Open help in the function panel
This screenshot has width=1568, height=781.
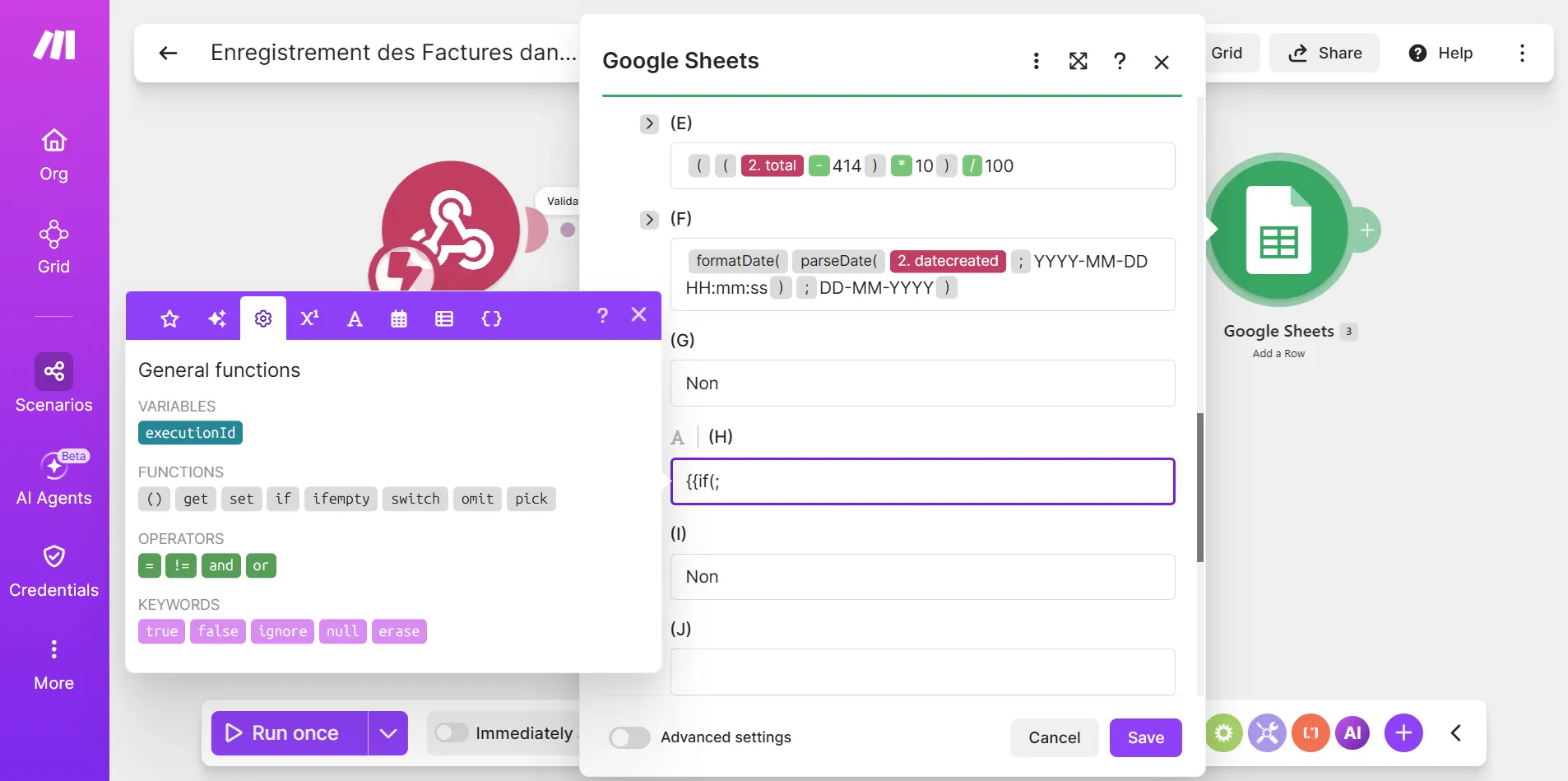[x=602, y=315]
